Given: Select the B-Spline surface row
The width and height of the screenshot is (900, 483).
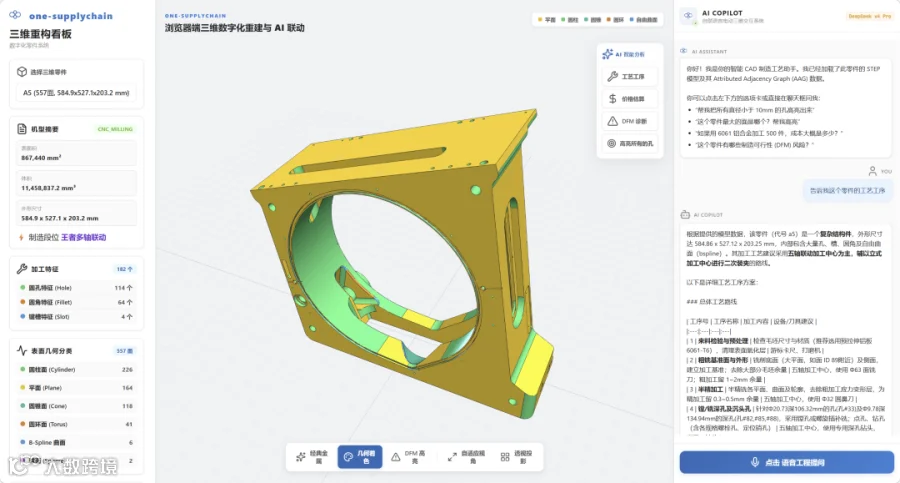Looking at the screenshot, I should pos(76,442).
